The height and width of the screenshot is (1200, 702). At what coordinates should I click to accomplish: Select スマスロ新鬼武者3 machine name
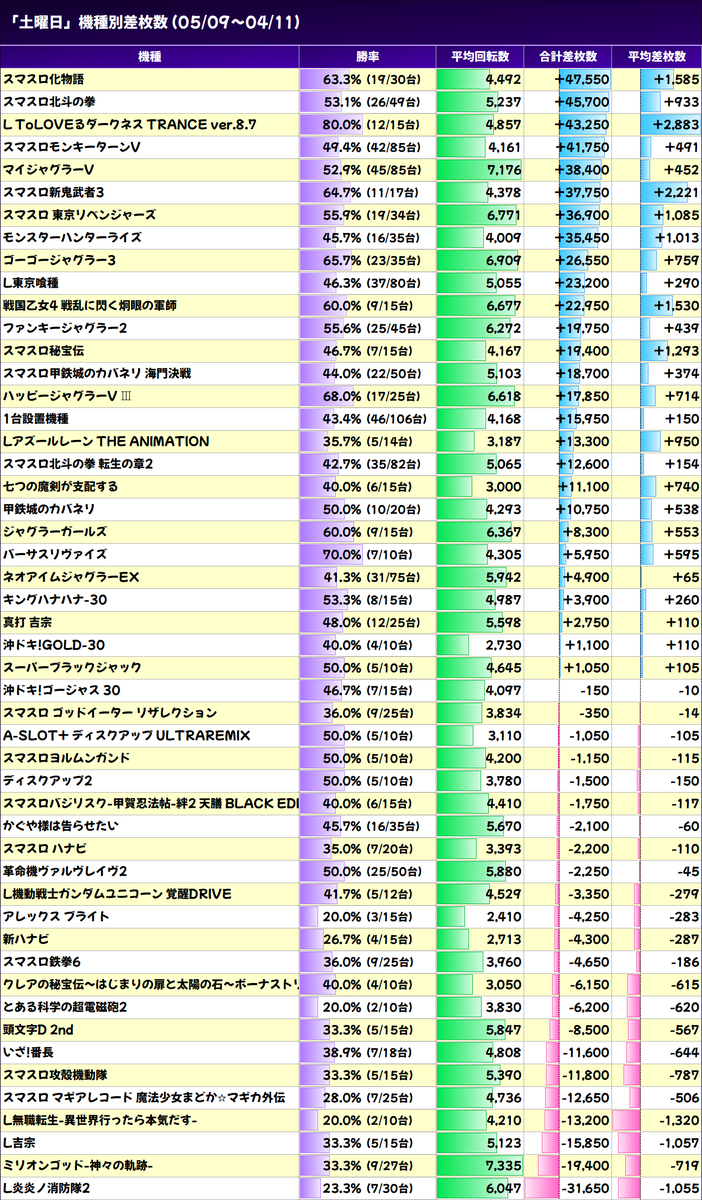54,192
